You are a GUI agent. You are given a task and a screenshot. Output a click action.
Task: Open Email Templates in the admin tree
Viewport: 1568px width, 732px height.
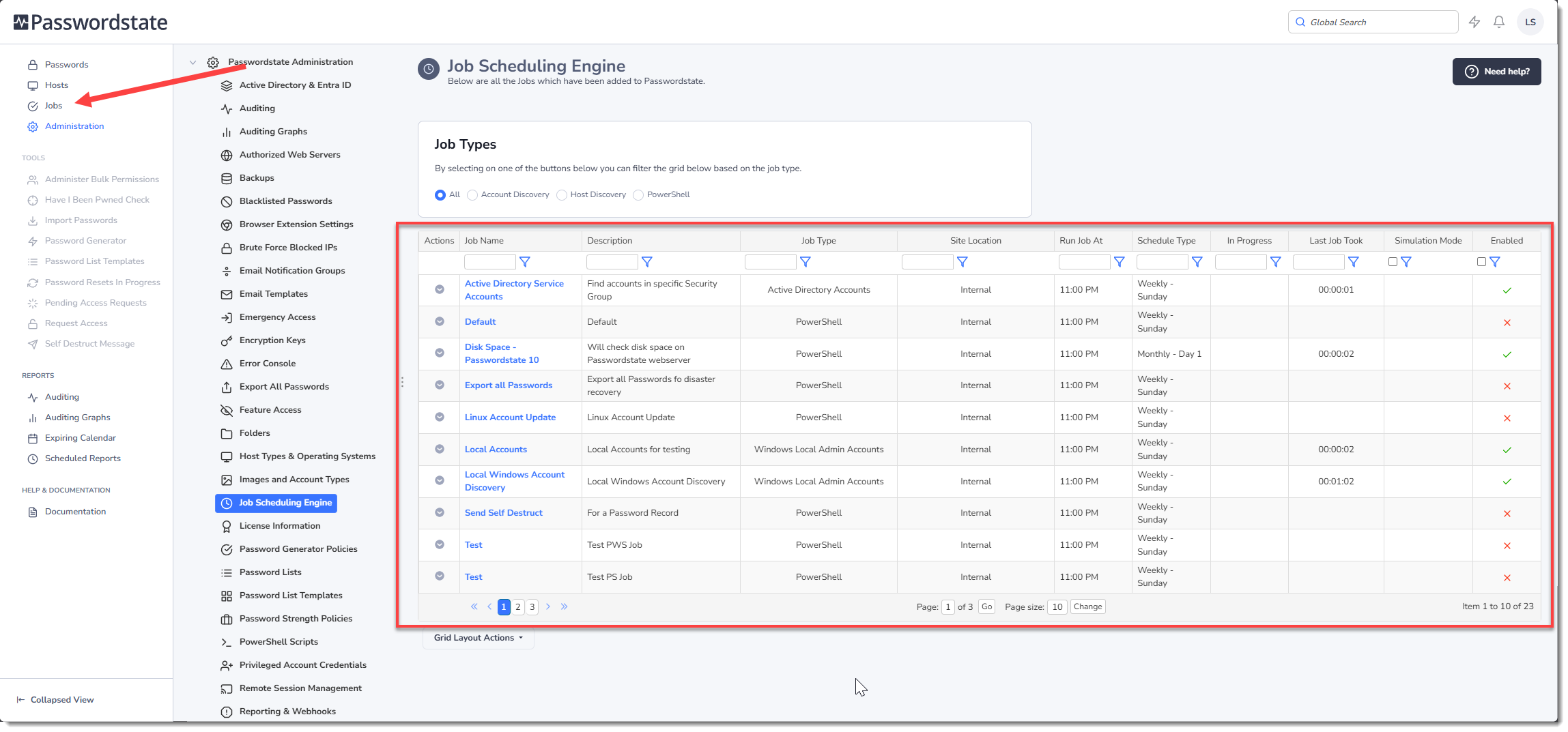(273, 294)
